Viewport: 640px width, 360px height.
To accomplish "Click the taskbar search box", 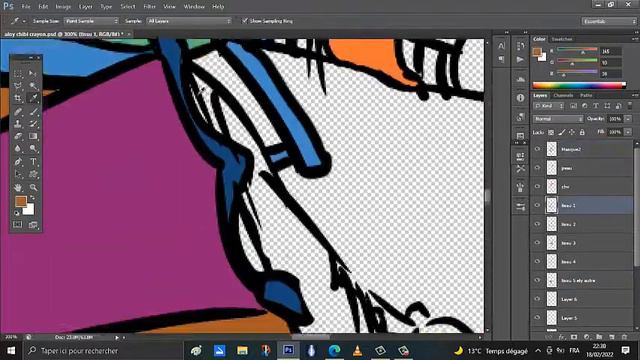I will point(102,351).
